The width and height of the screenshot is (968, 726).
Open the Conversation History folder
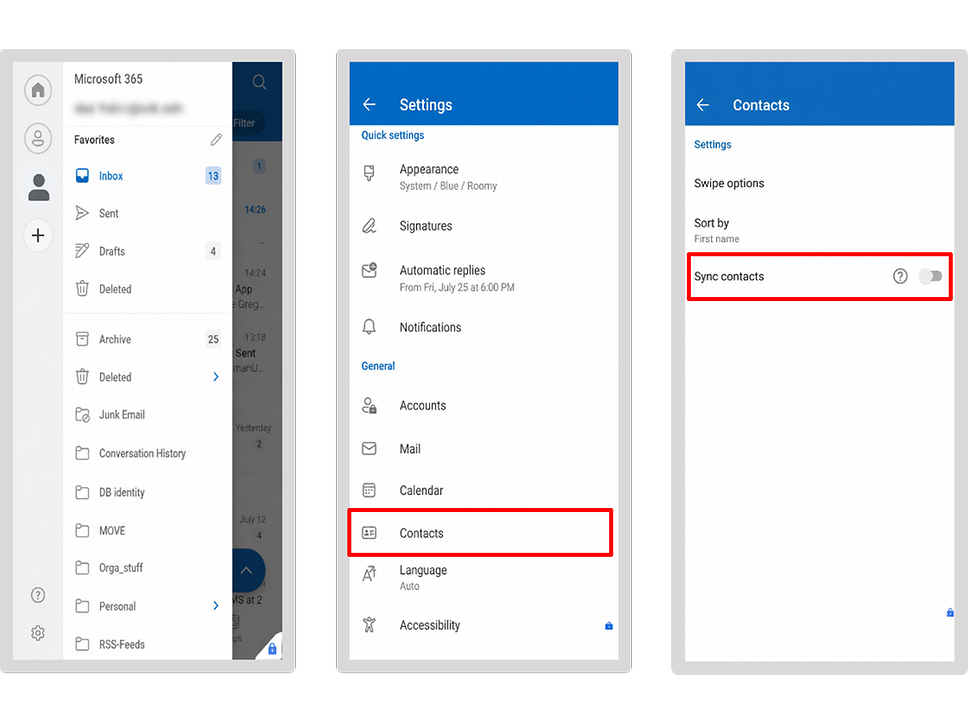point(147,453)
